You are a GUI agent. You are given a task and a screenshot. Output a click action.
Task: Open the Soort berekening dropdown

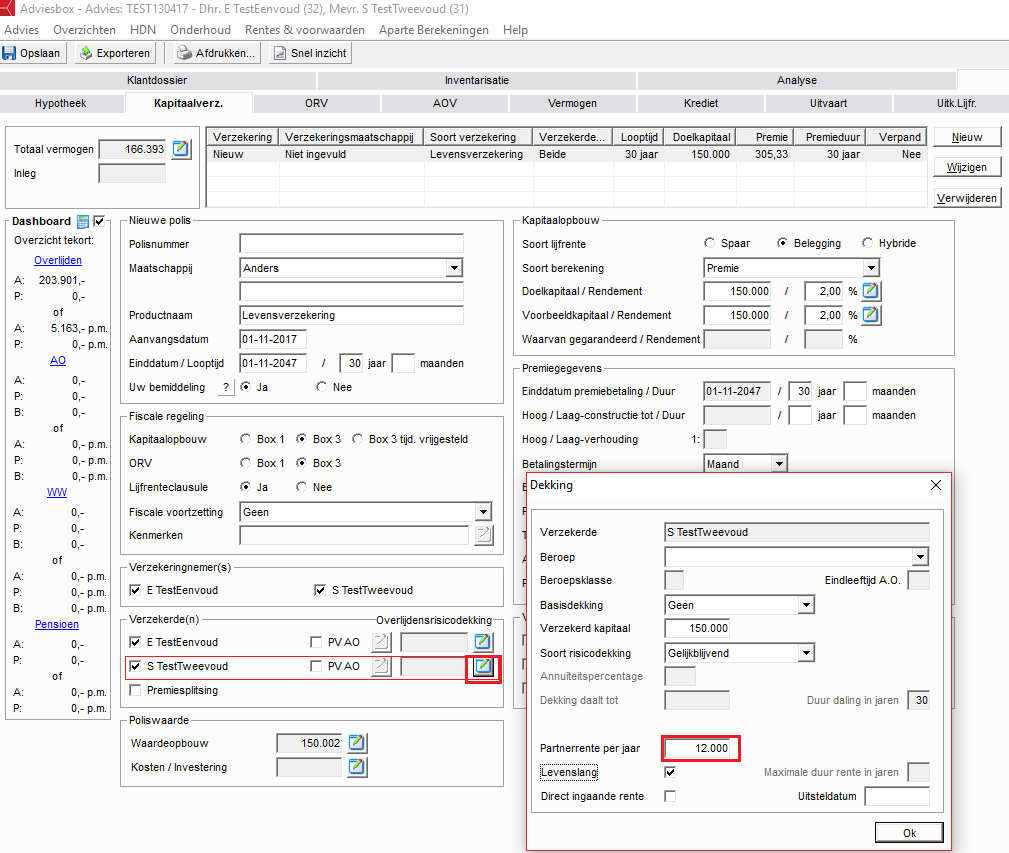(871, 268)
